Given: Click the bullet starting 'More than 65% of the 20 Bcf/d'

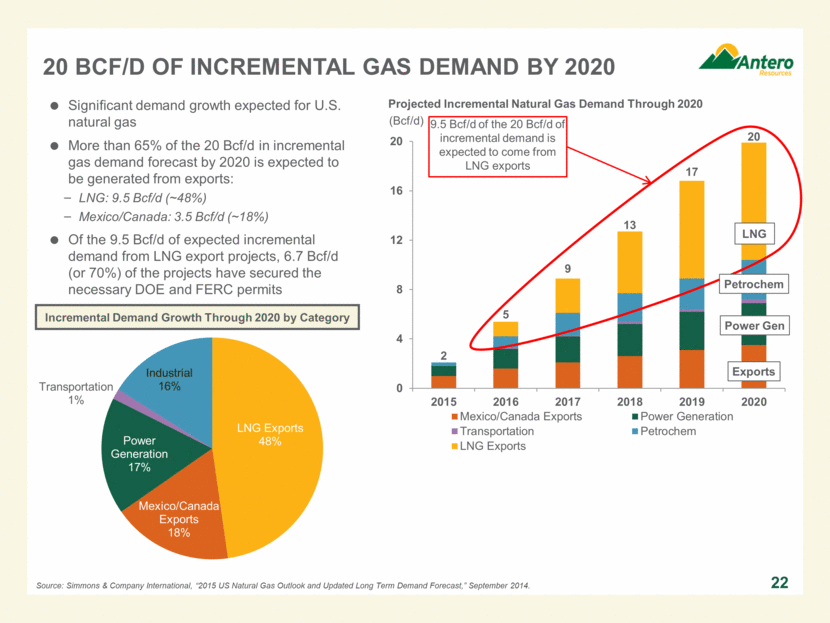Looking at the screenshot, I should 204,162.
